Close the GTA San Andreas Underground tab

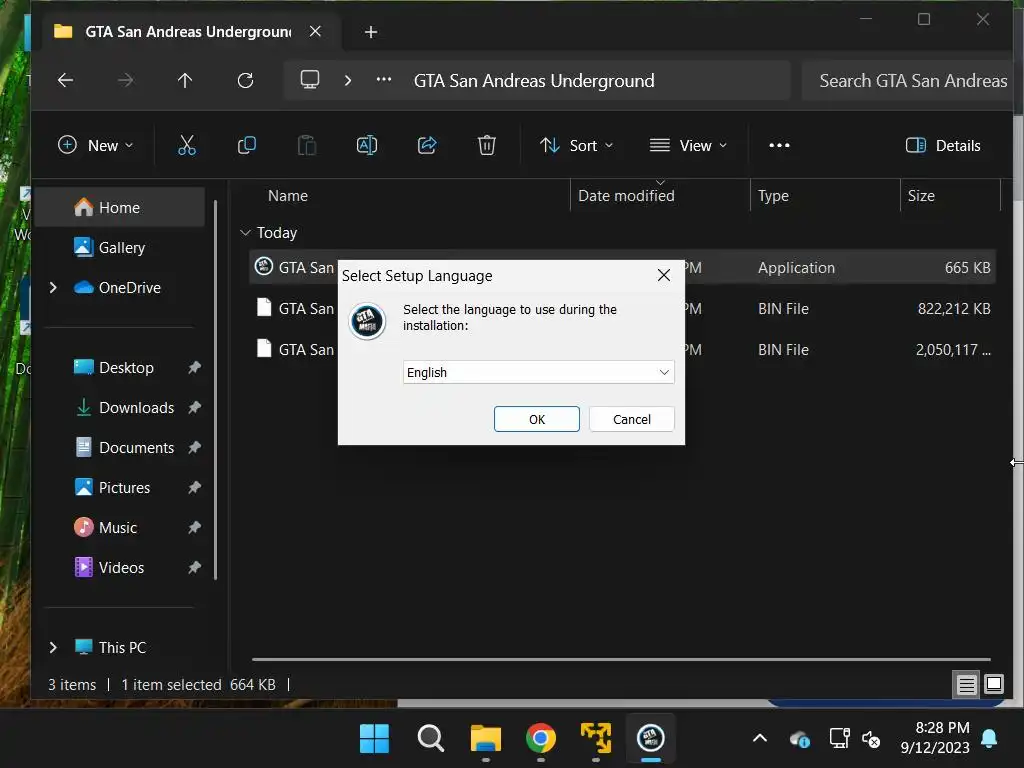point(315,31)
